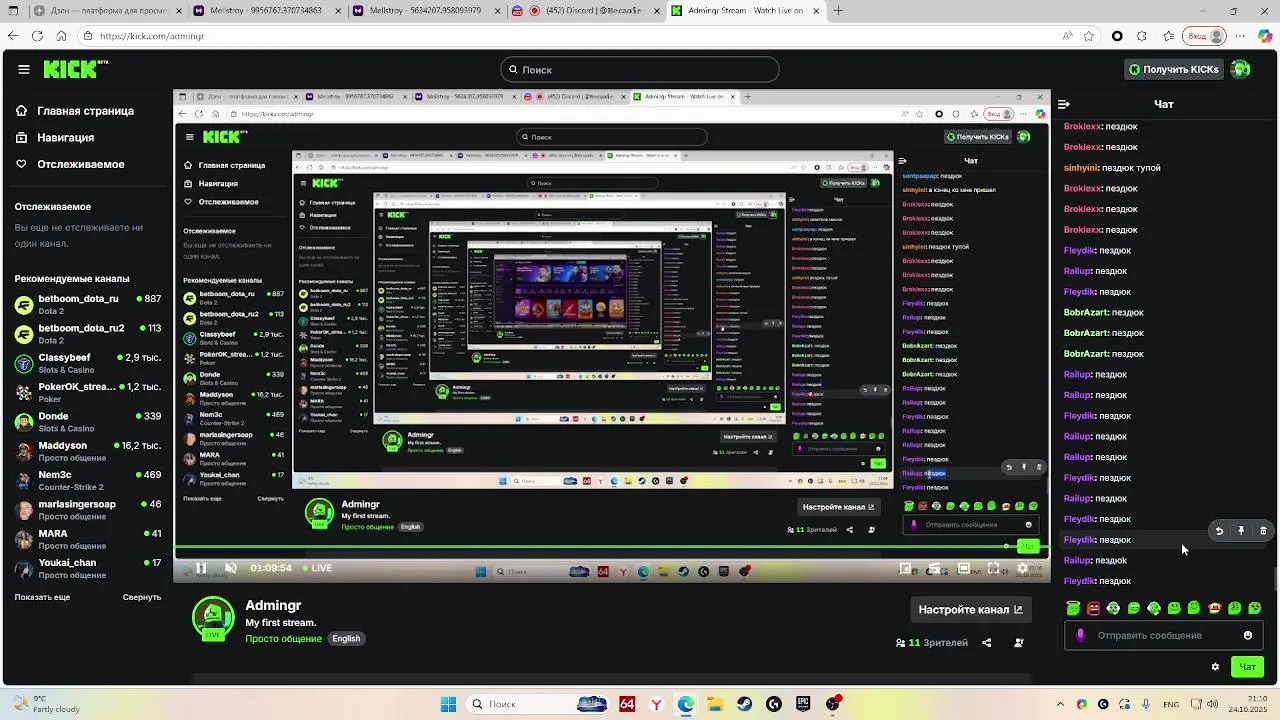Open the betboom_dota_ru2 channel
The height and width of the screenshot is (720, 1280).
click(x=87, y=333)
